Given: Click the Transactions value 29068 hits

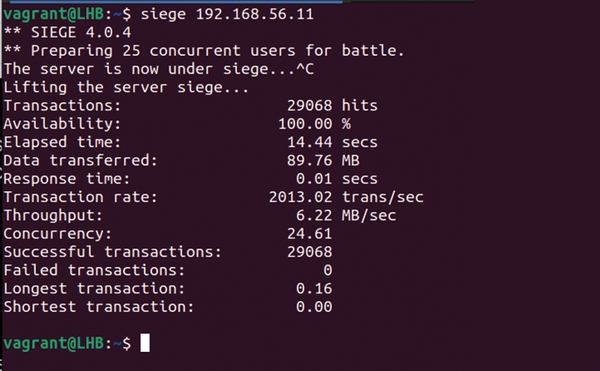Looking at the screenshot, I should [332, 106].
